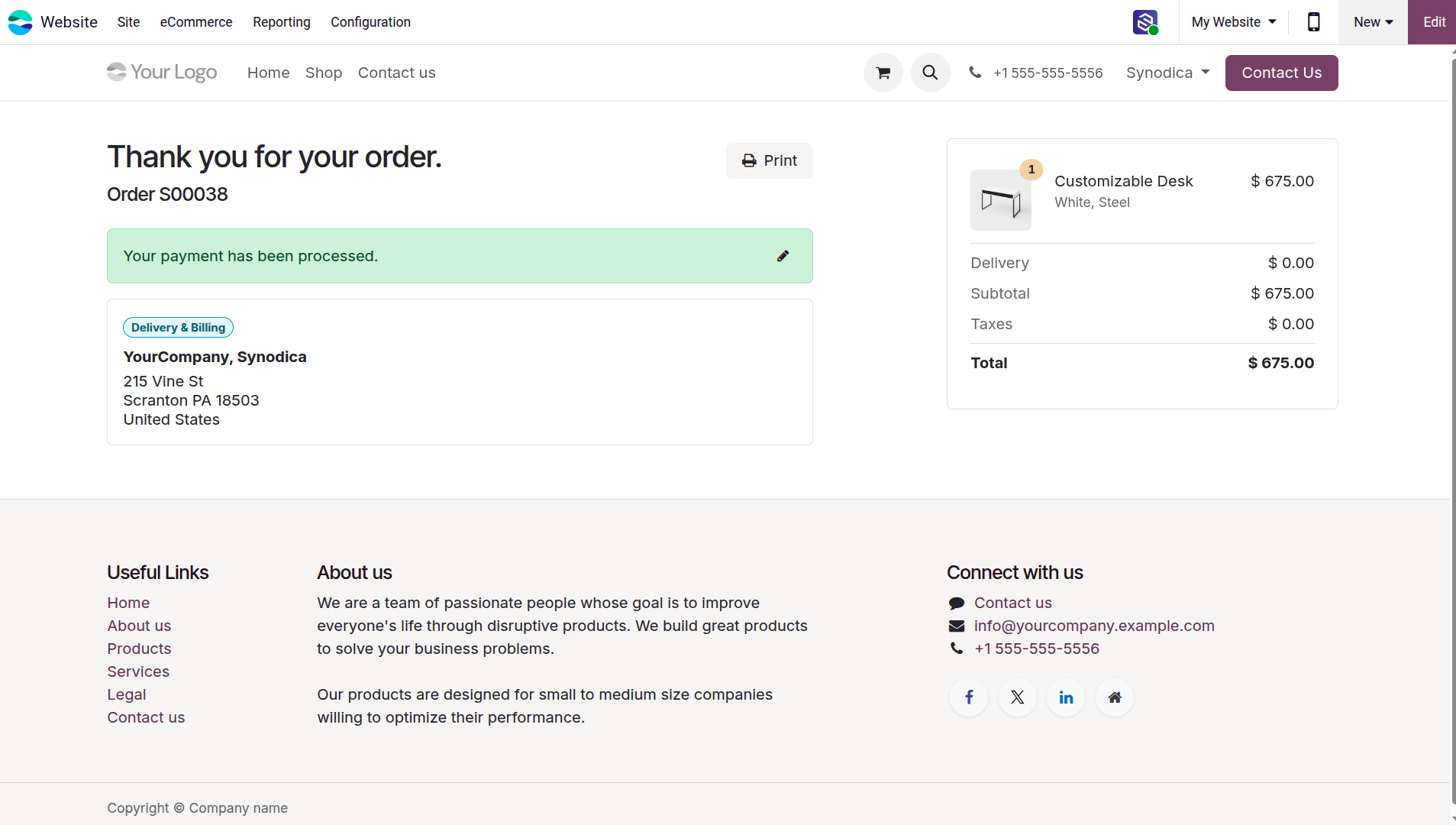Open the footer Services link
The width and height of the screenshot is (1456, 825).
[138, 671]
